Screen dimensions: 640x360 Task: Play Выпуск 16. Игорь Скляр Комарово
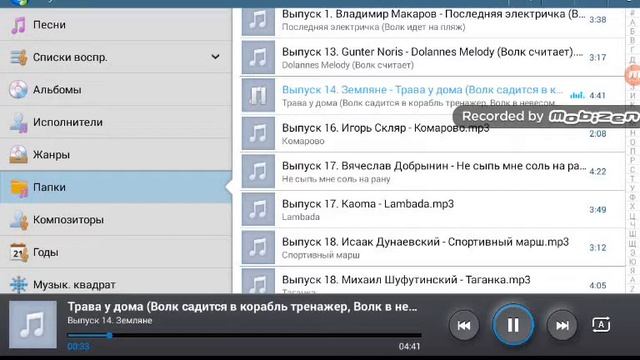tap(433, 133)
